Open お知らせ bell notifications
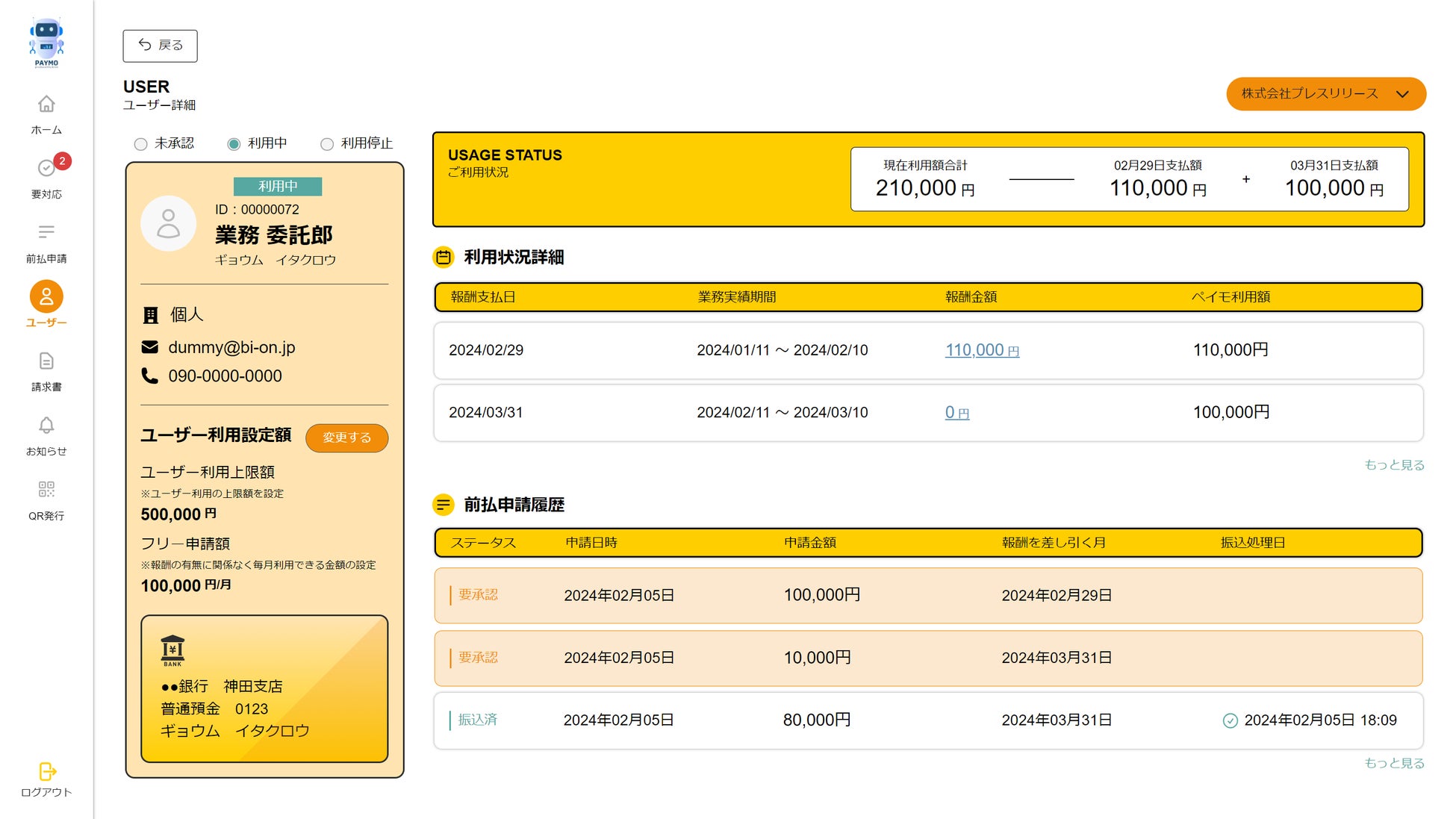This screenshot has width=1456, height=819. pyautogui.click(x=46, y=426)
